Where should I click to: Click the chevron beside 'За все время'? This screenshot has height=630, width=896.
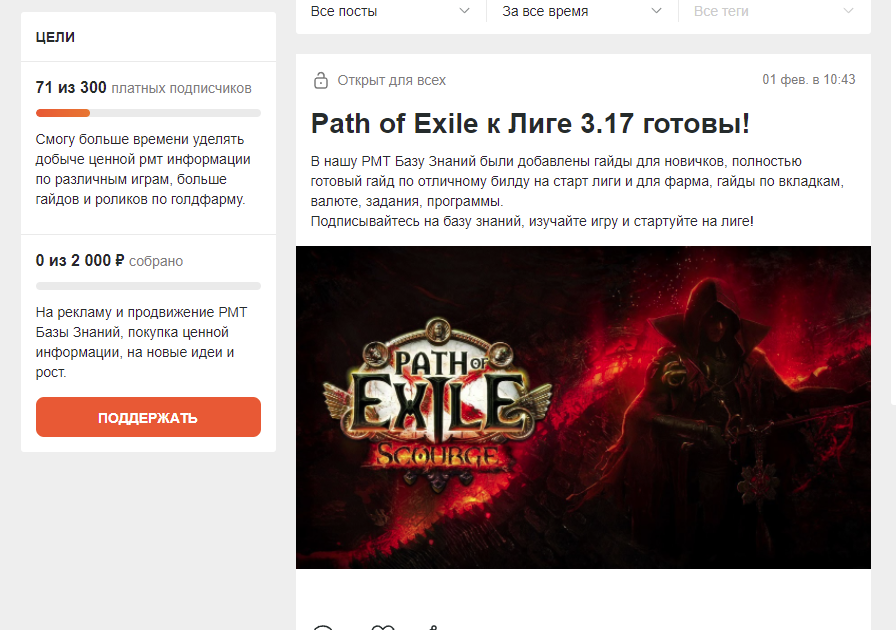click(x=657, y=10)
